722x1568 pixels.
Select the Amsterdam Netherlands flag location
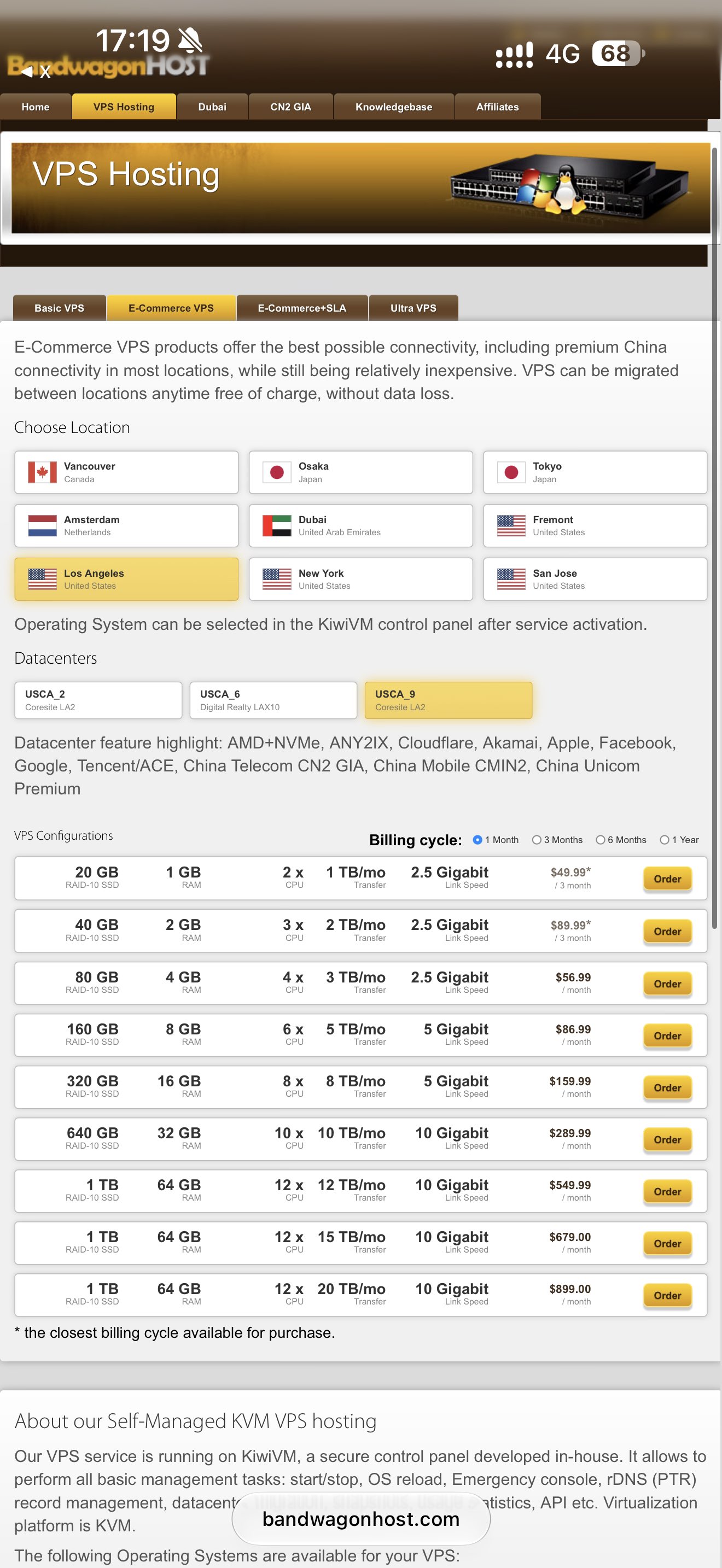click(x=126, y=526)
